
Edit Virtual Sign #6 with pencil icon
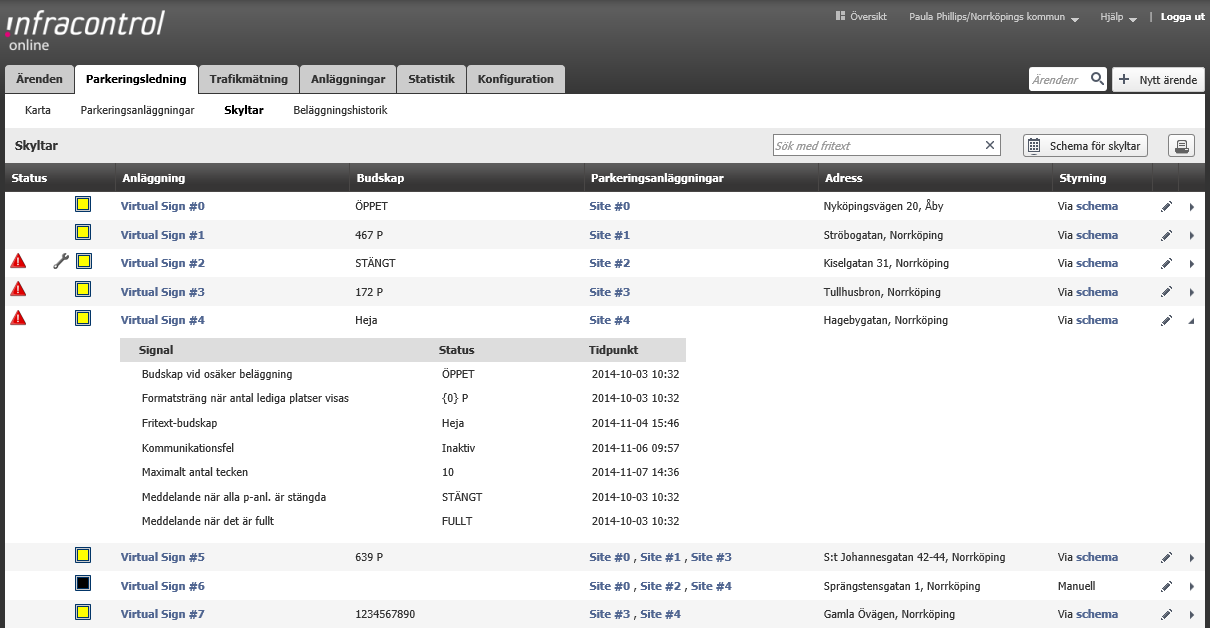coord(1166,587)
